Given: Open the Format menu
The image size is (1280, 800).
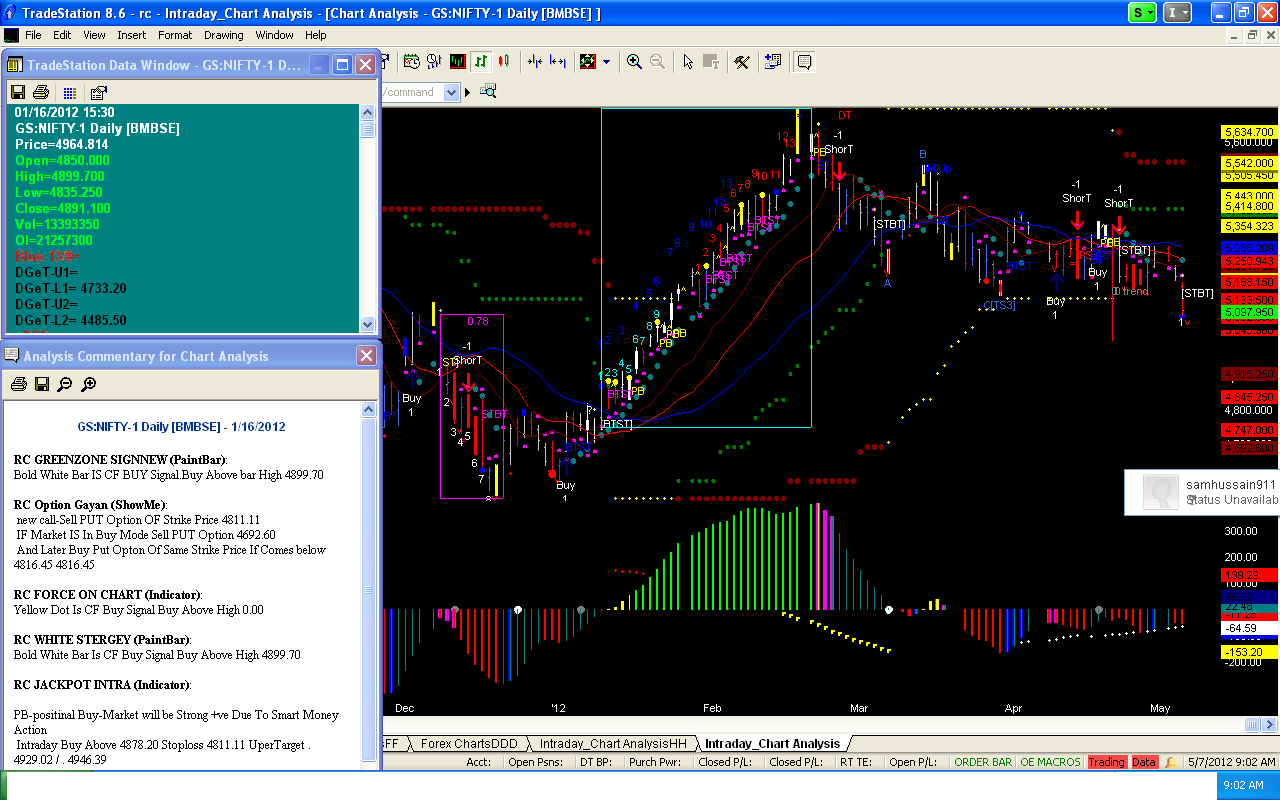Looking at the screenshot, I should coord(175,35).
